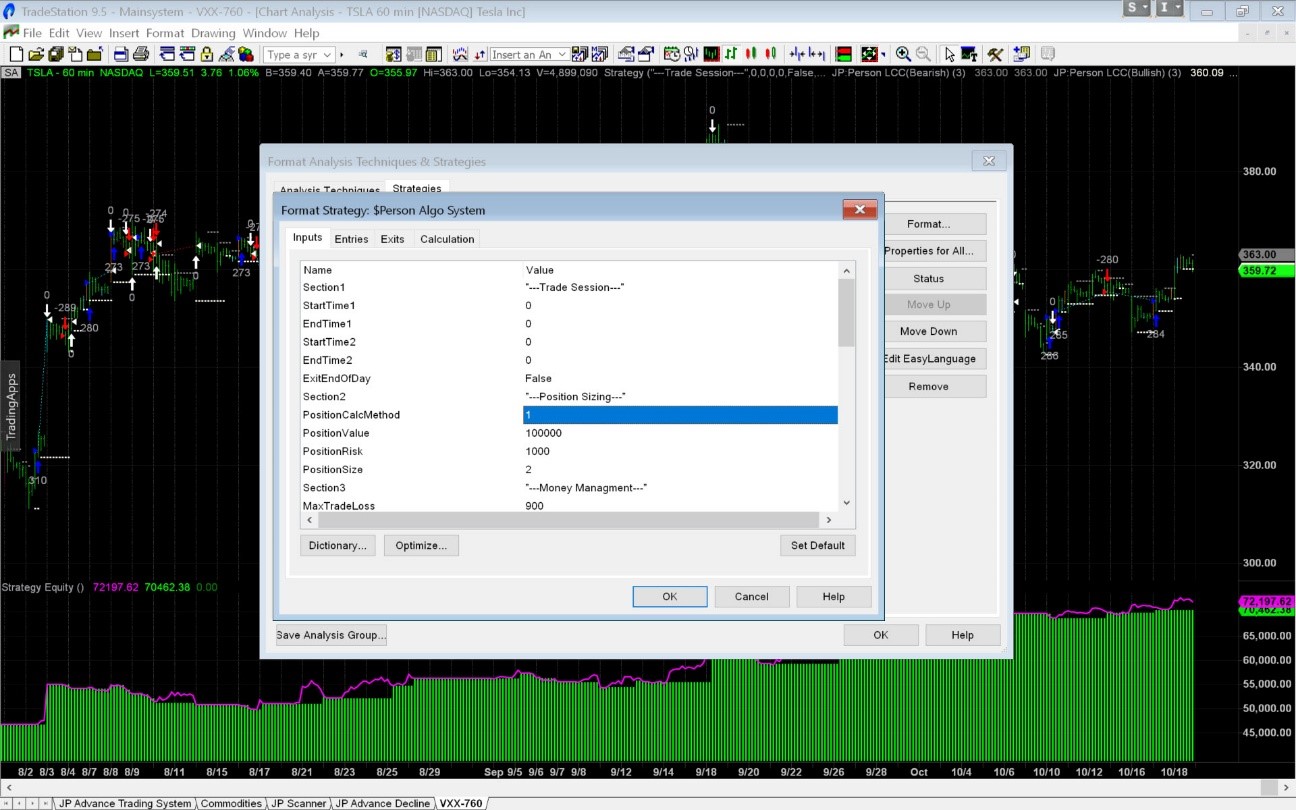
Task: Click the Dictionary... button
Action: [337, 546]
